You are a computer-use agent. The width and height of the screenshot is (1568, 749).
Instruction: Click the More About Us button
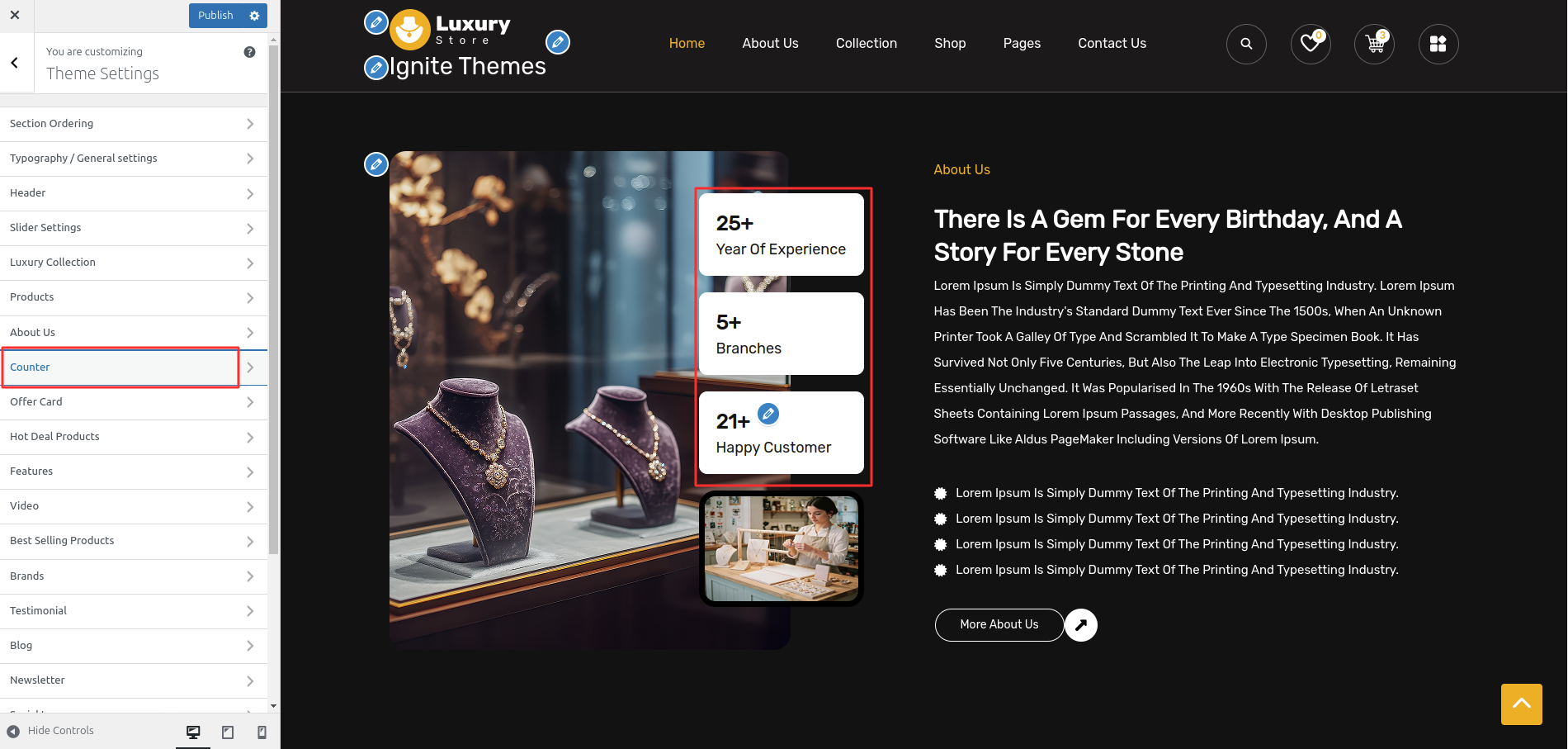pyautogui.click(x=999, y=625)
